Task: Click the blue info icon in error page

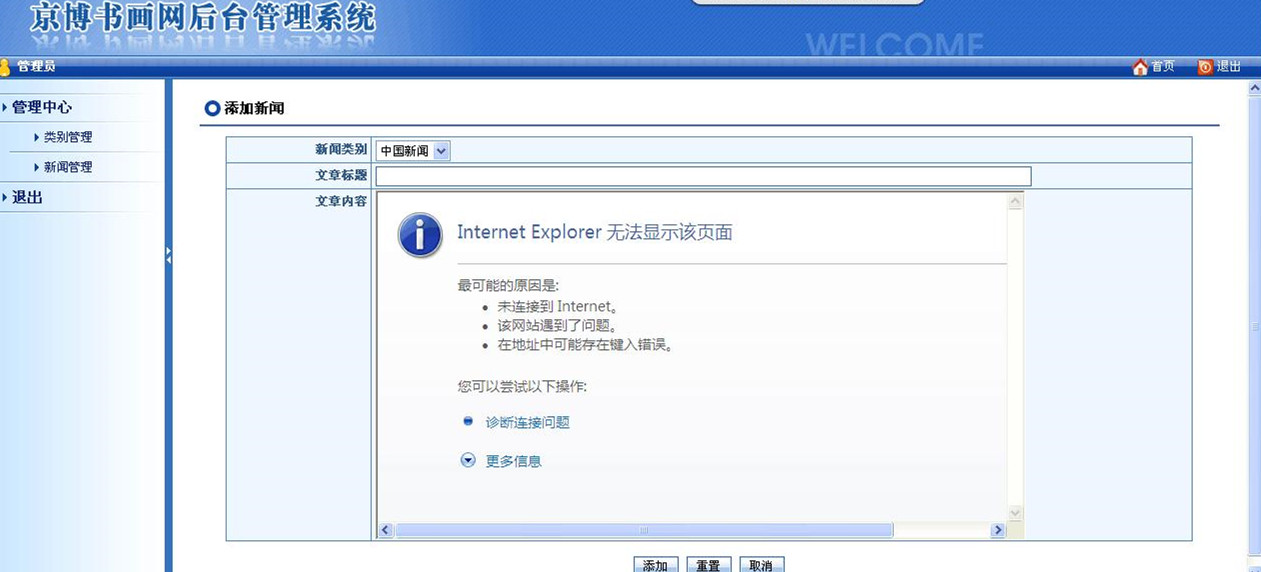Action: pyautogui.click(x=420, y=236)
